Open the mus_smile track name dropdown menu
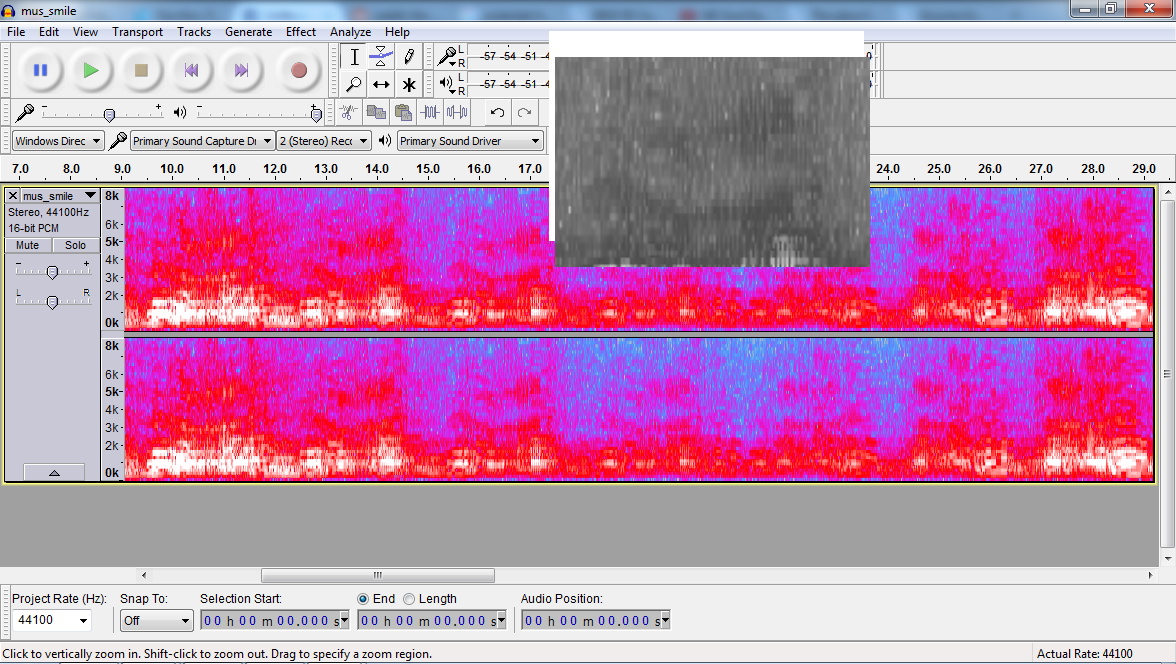The height and width of the screenshot is (664, 1176). tap(91, 196)
